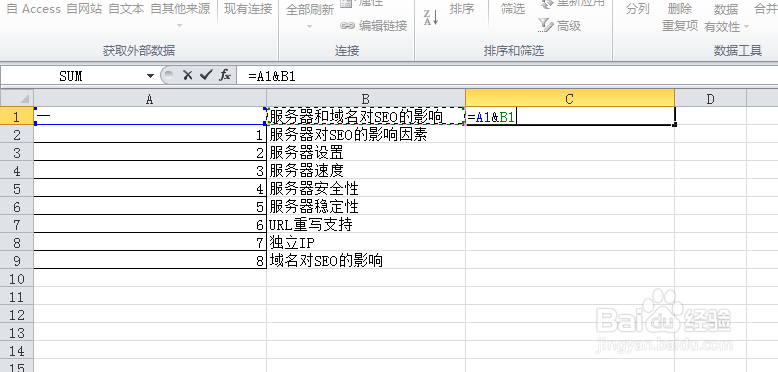Click cell 服务器安全性
The height and width of the screenshot is (372, 778).
click(x=366, y=188)
